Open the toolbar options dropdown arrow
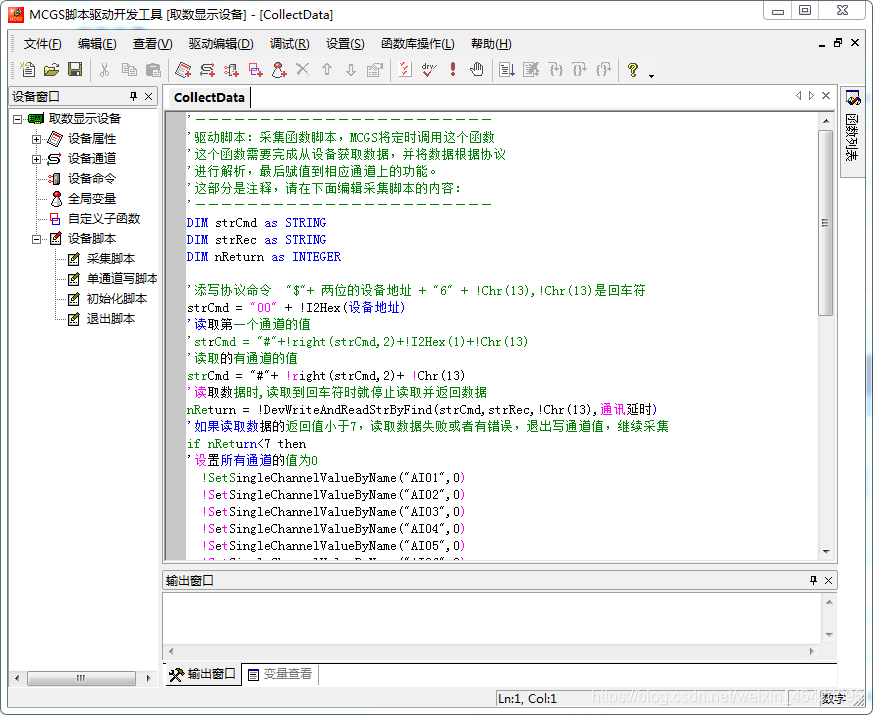 tap(651, 75)
